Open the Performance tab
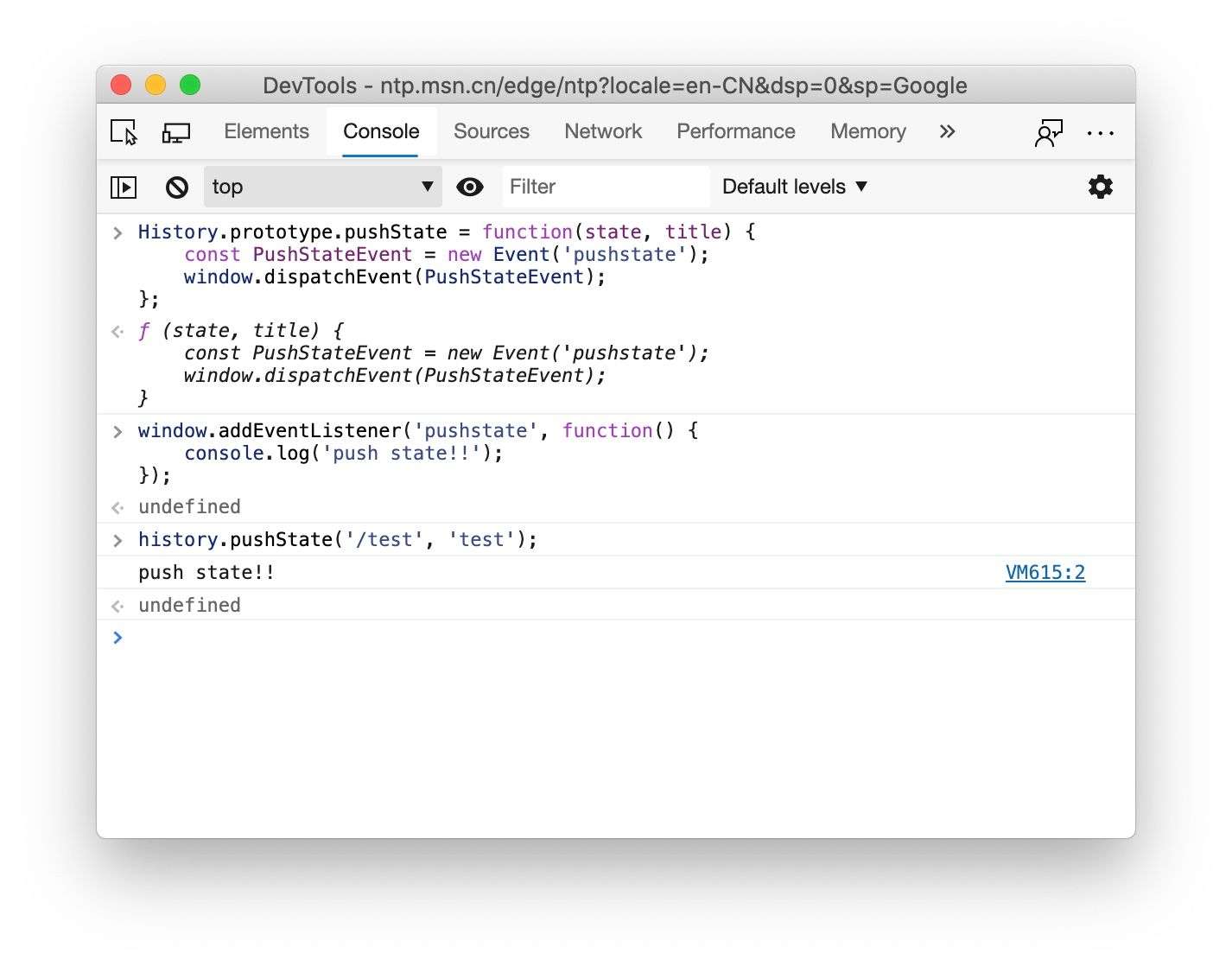The image size is (1232, 966). point(736,131)
